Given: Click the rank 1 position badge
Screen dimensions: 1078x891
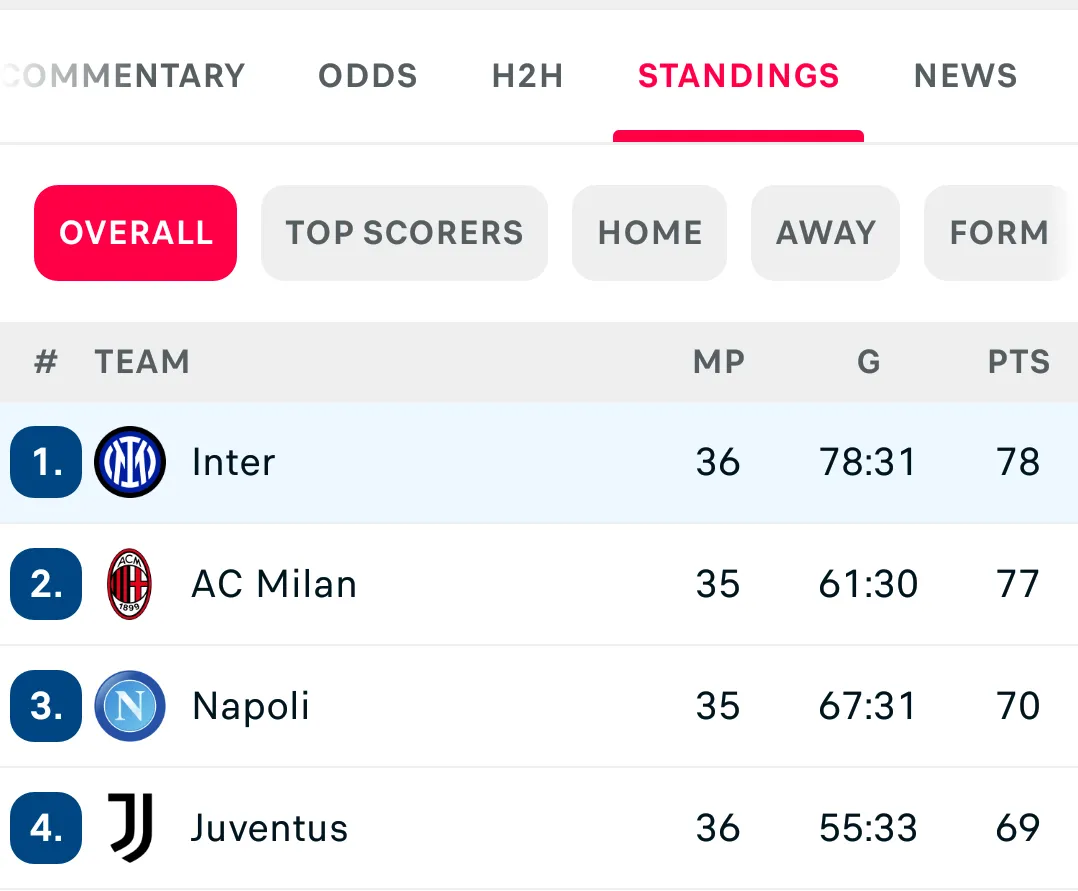Looking at the screenshot, I should coord(46,462).
